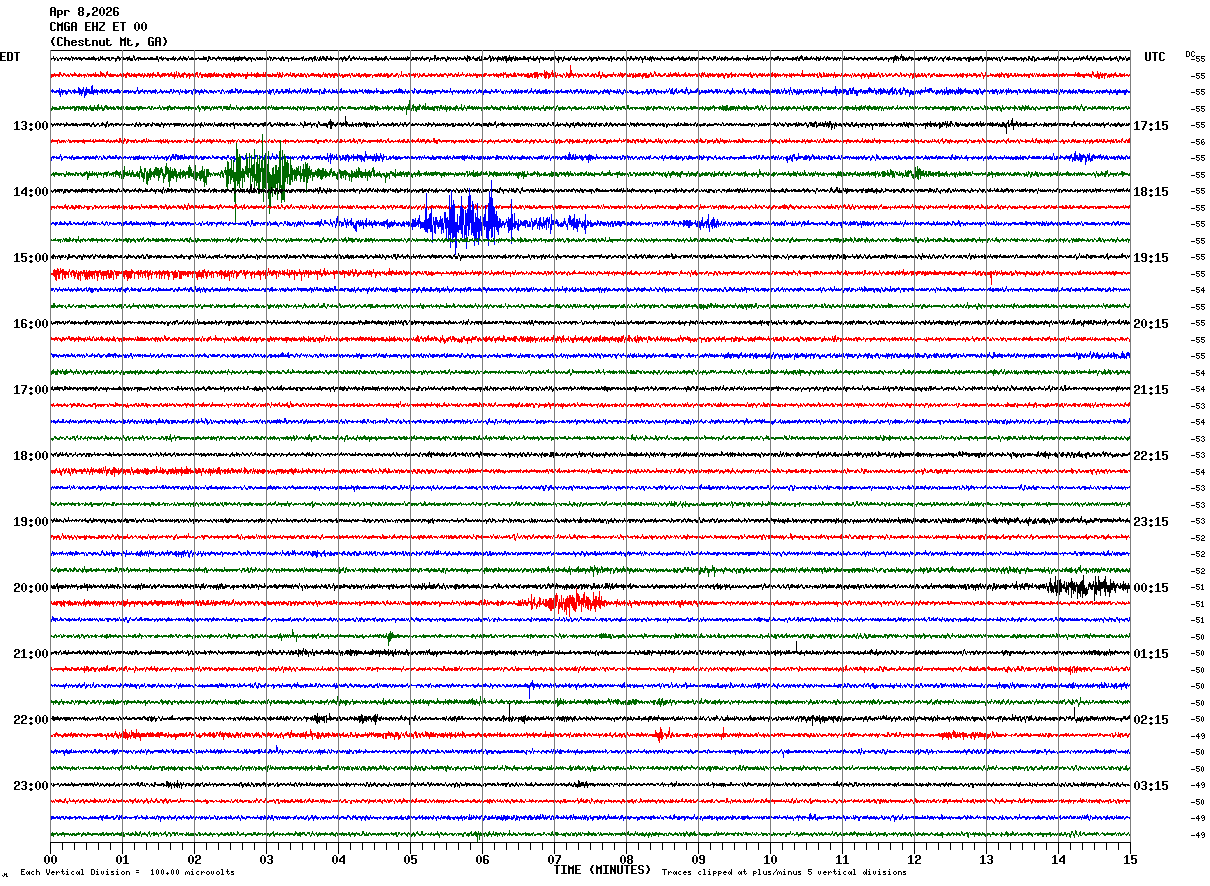Click the 23:00 EDT hour label
1210x886 pixels.
(x=30, y=786)
